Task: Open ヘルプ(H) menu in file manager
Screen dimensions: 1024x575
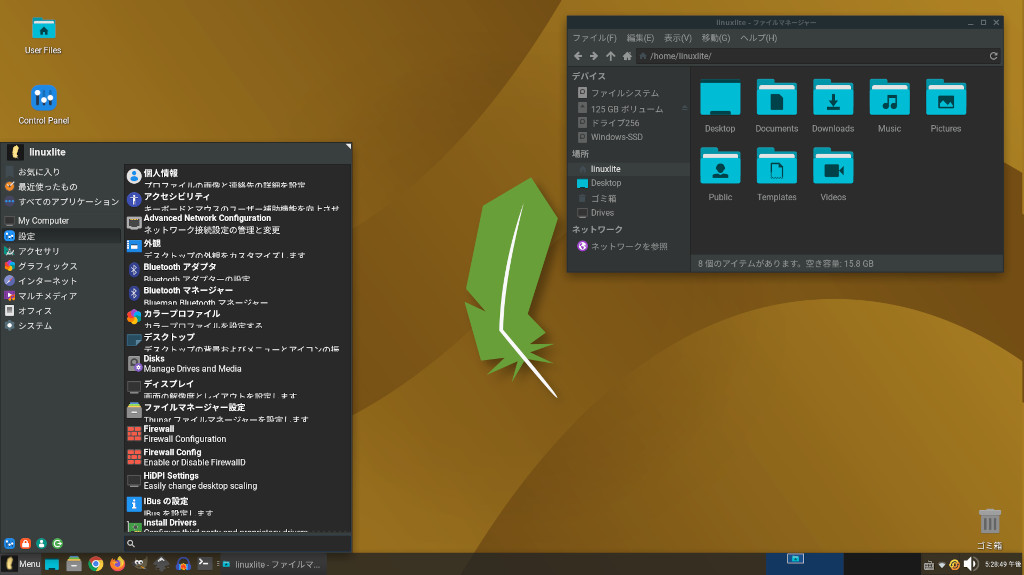Action: (758, 38)
